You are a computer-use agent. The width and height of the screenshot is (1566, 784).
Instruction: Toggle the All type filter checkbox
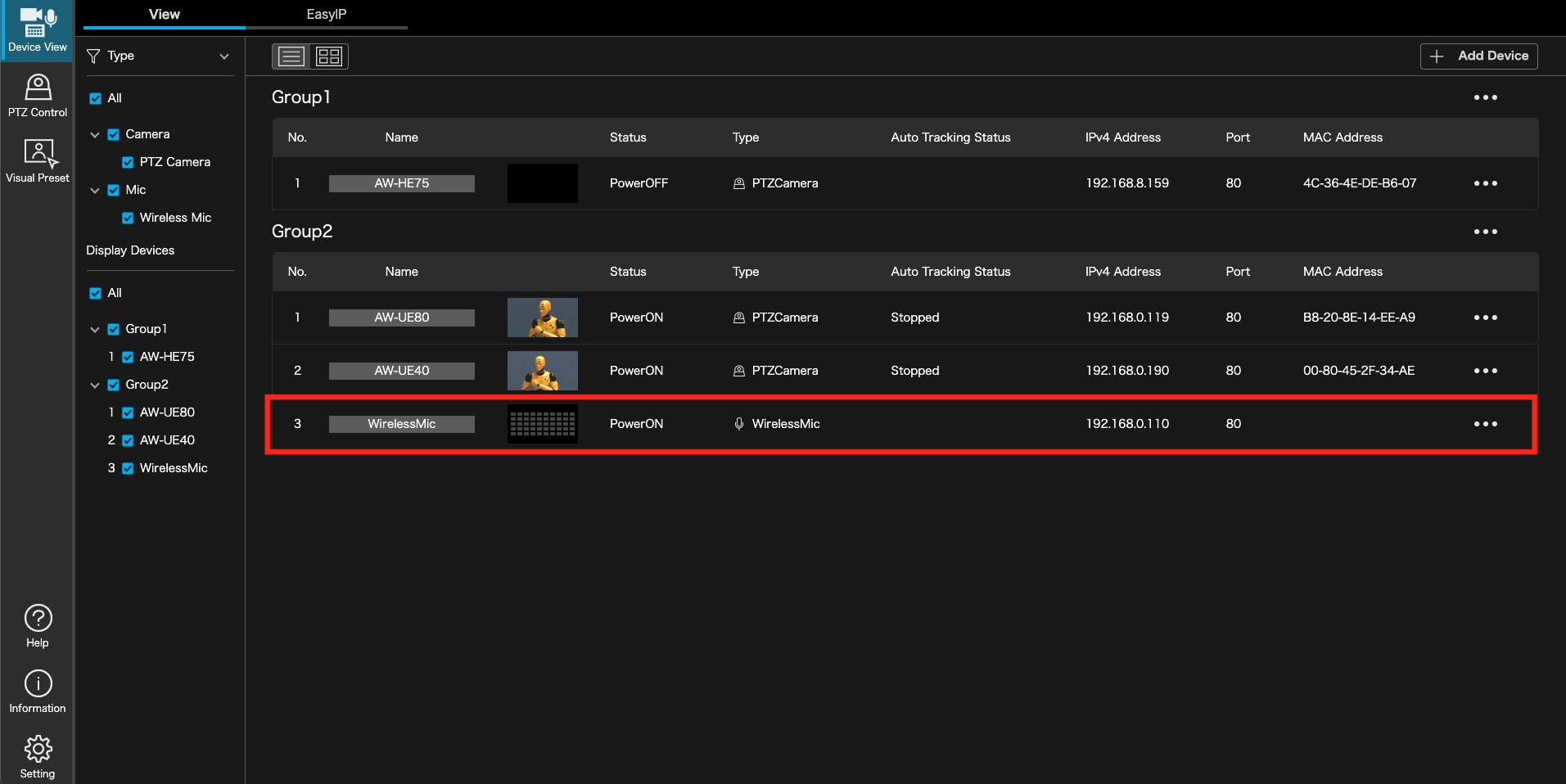[95, 98]
